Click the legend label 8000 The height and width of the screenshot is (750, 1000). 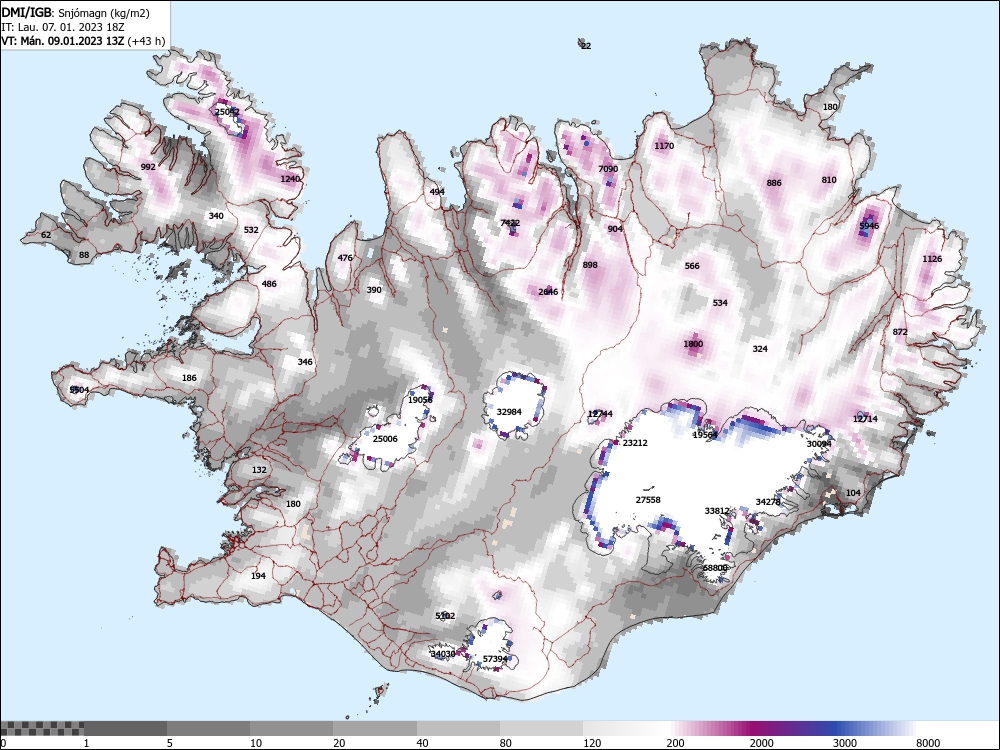tap(928, 743)
